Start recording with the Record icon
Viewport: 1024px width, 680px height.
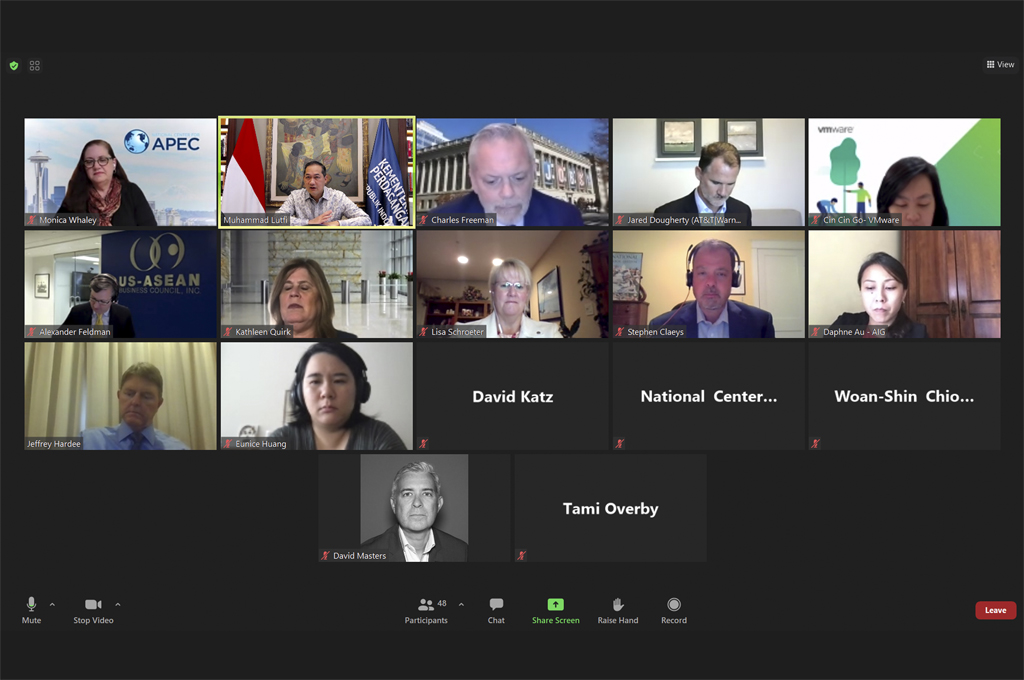coord(674,604)
